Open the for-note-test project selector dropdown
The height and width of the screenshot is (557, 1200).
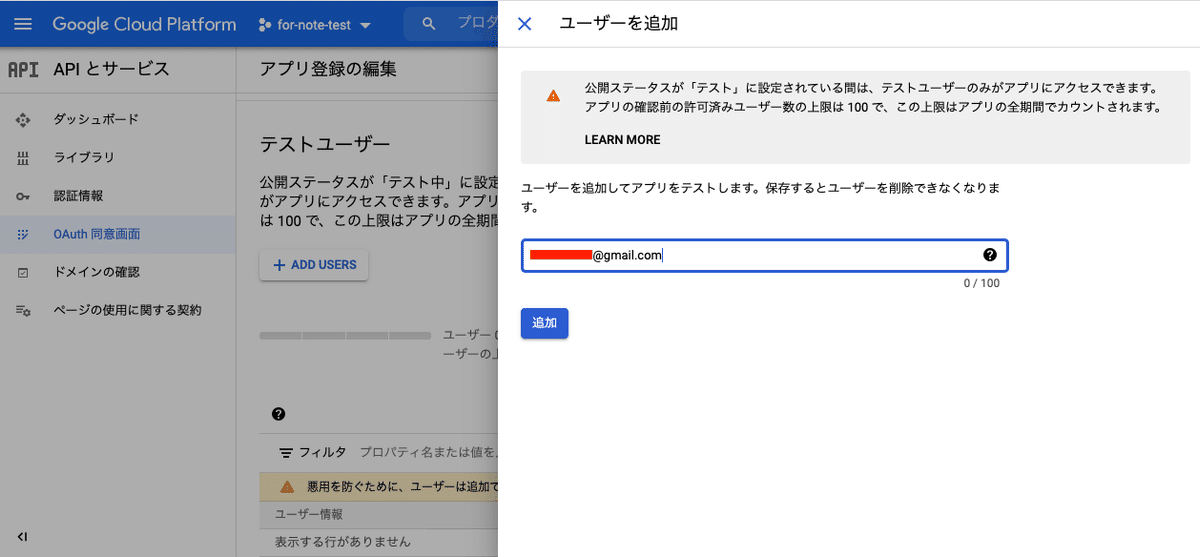point(314,25)
